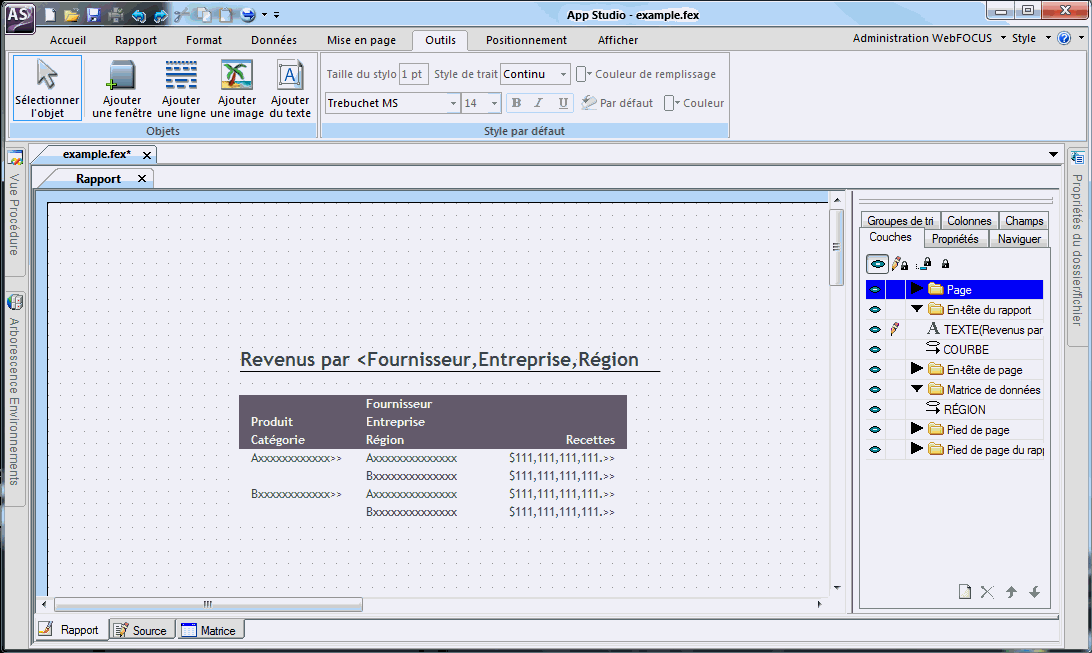This screenshot has width=1092, height=653.
Task: Open a file using the folder icon
Action: [71, 15]
